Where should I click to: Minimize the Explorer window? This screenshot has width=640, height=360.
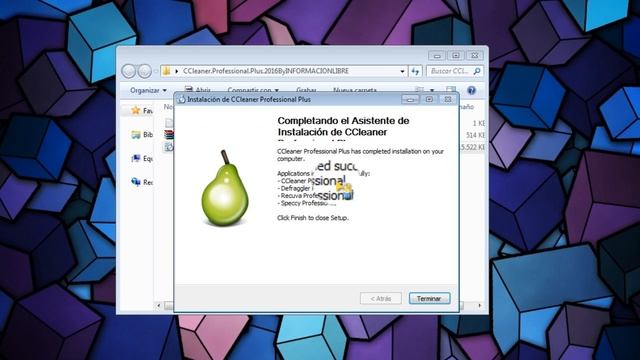(437, 56)
